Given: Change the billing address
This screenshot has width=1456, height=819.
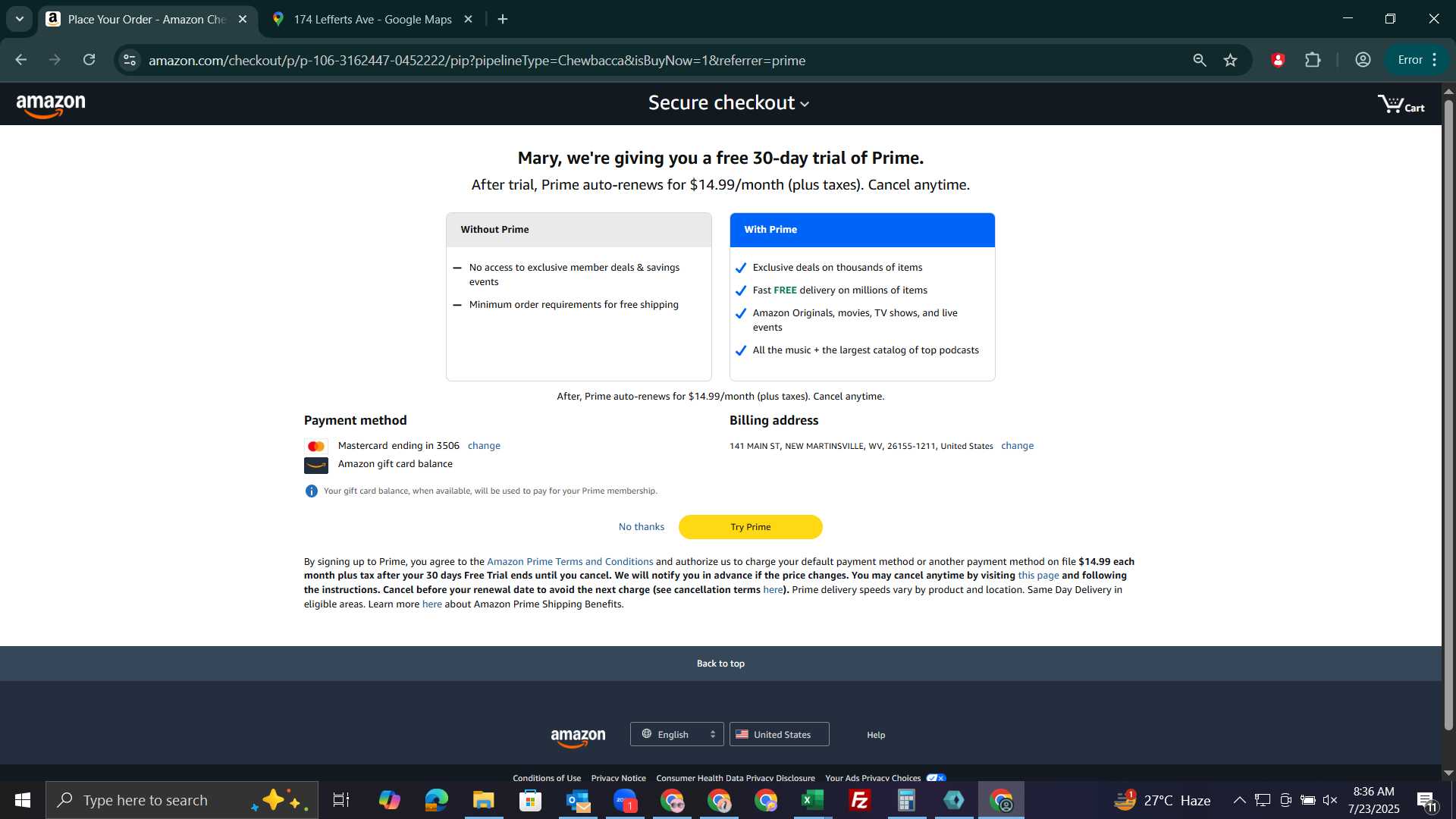Looking at the screenshot, I should tap(1017, 446).
